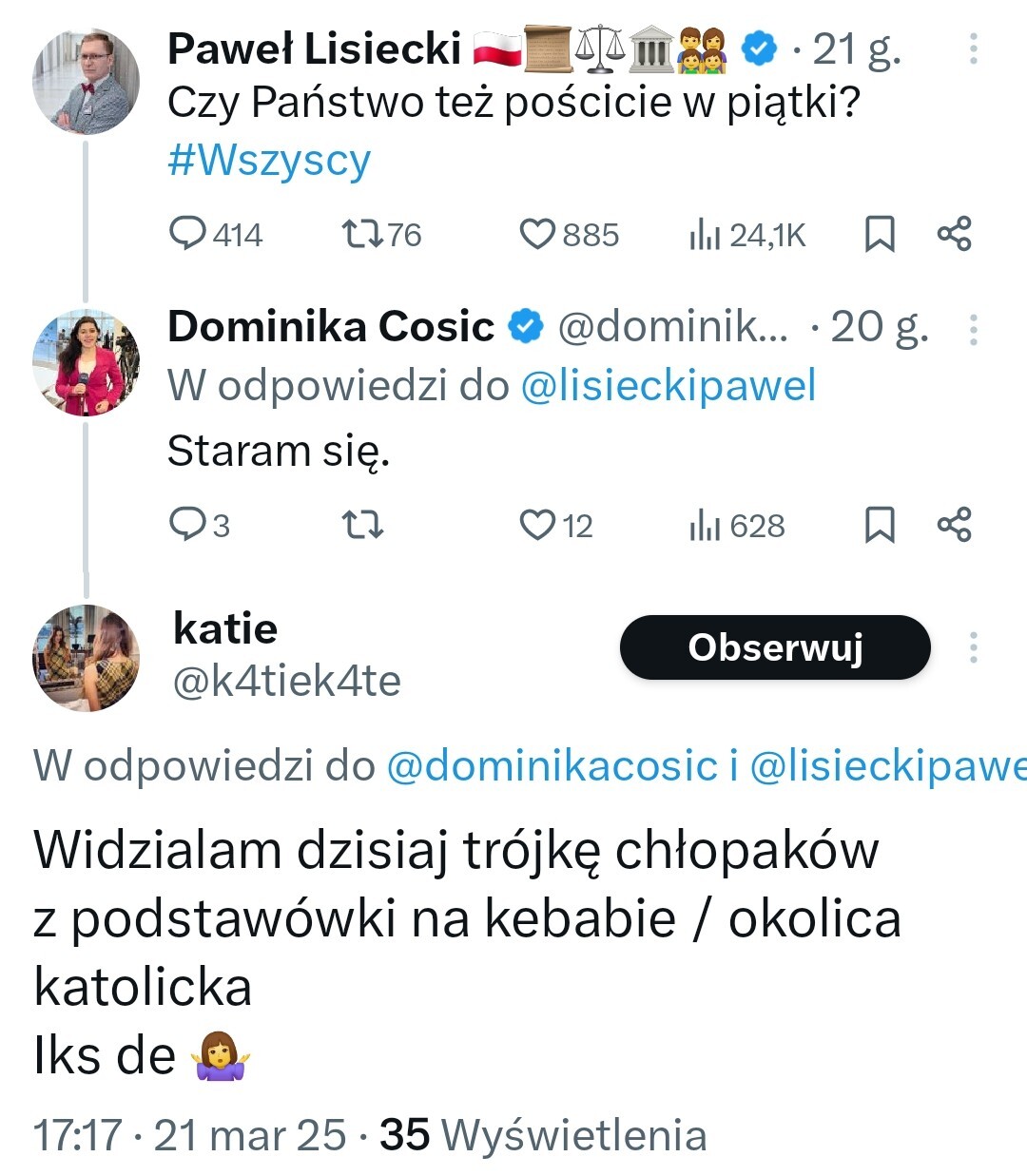The height and width of the screenshot is (1176, 1027).
Task: Share Dominika Cosic's reply
Action: click(954, 525)
